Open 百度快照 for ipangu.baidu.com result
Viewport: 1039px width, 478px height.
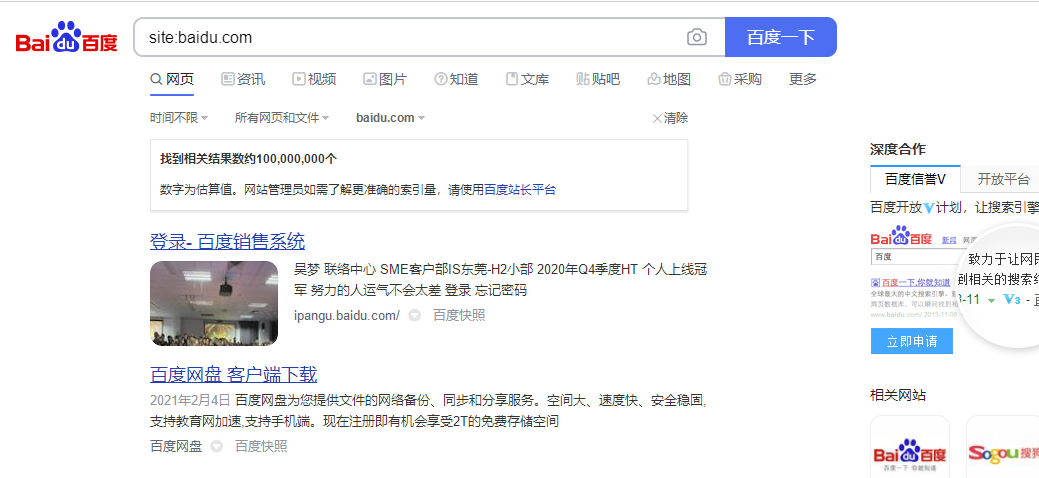[x=459, y=316]
